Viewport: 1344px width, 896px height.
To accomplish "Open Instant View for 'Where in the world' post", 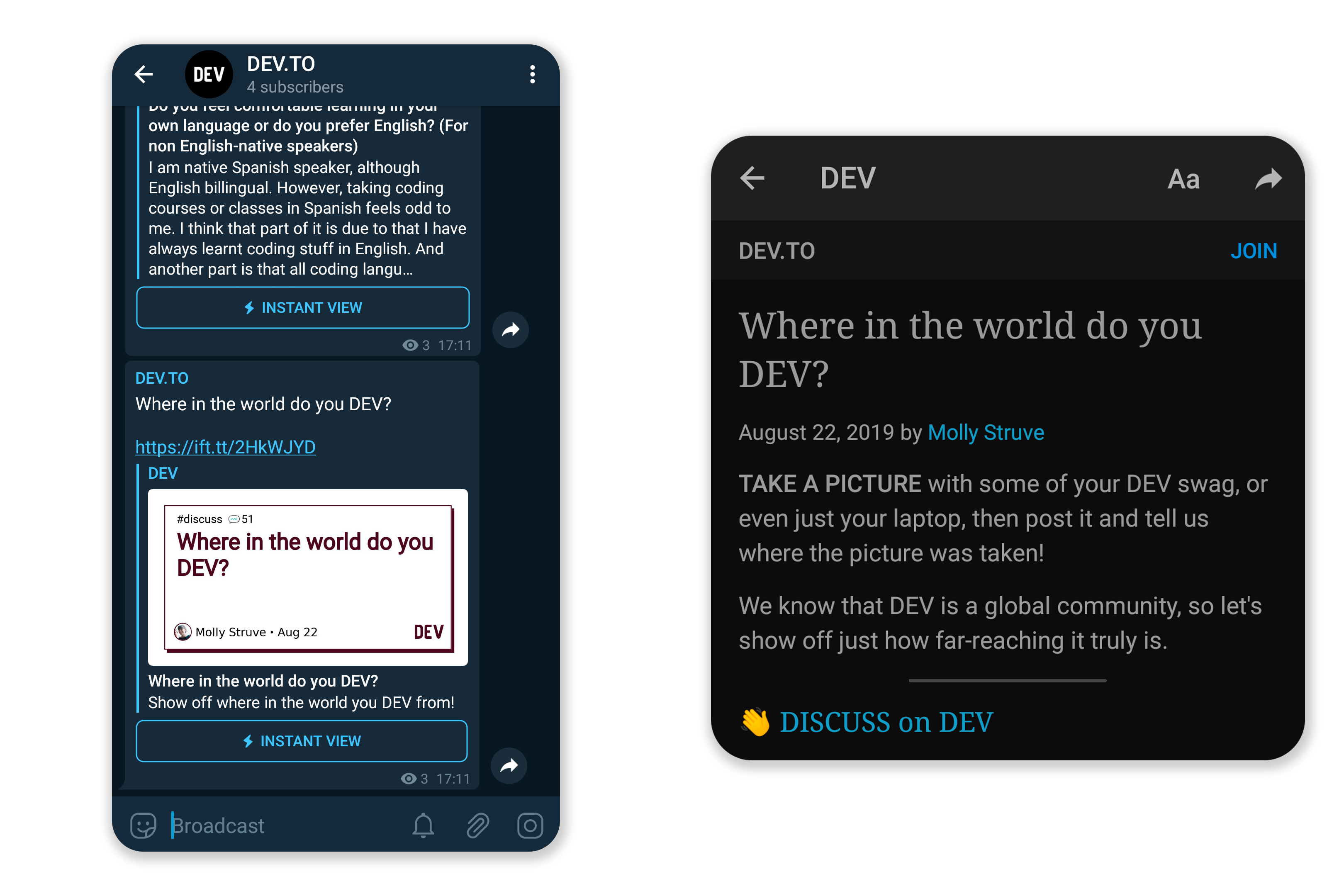I will pos(302,741).
